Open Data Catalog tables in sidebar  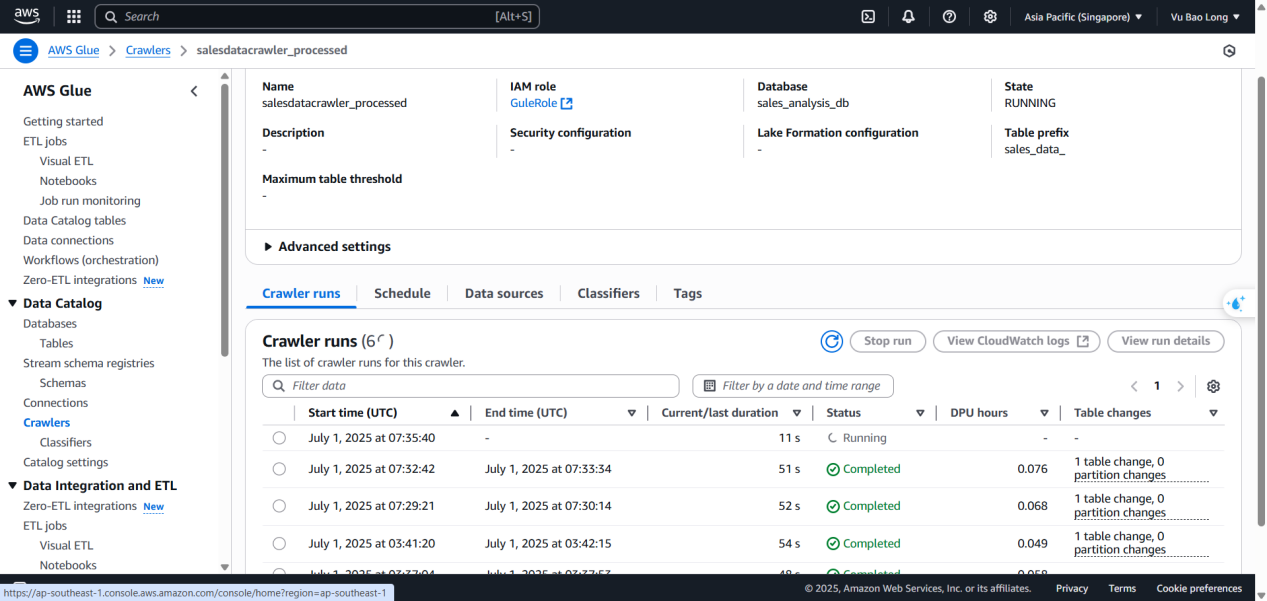pos(75,221)
